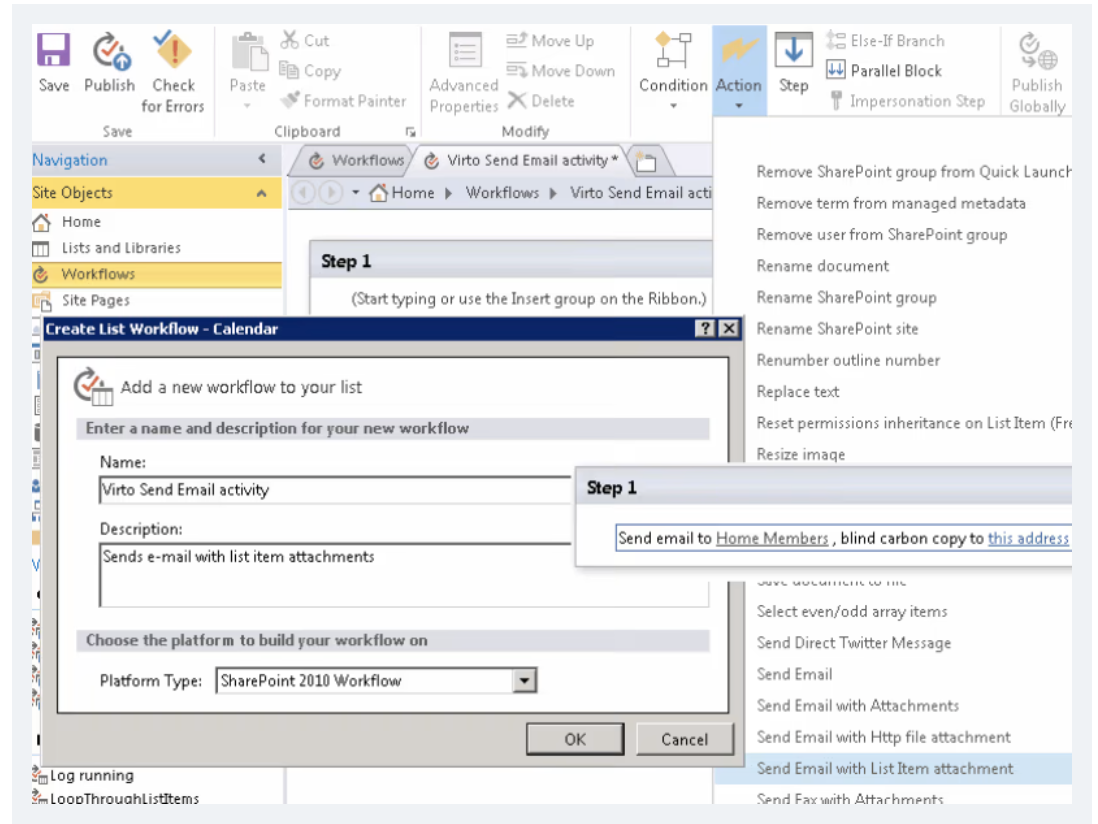Select the Format Painter tool

345,100
